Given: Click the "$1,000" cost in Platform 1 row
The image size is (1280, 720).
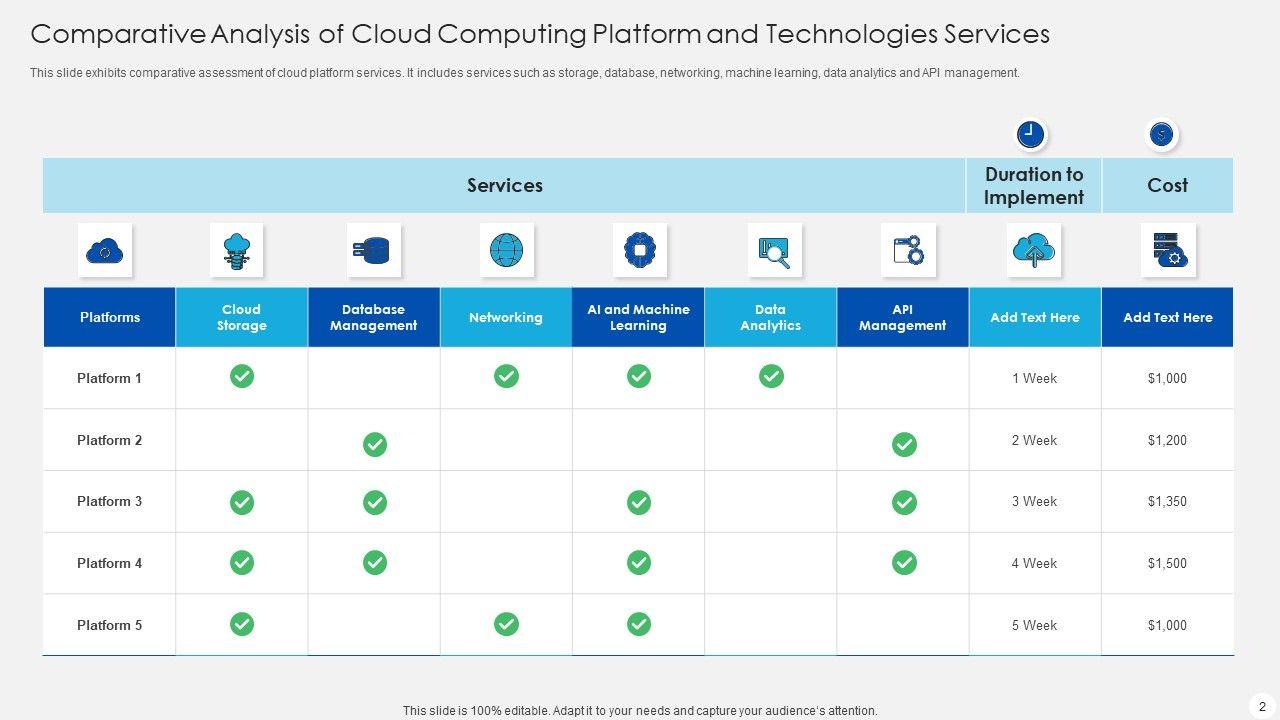Looking at the screenshot, I should tap(1167, 378).
